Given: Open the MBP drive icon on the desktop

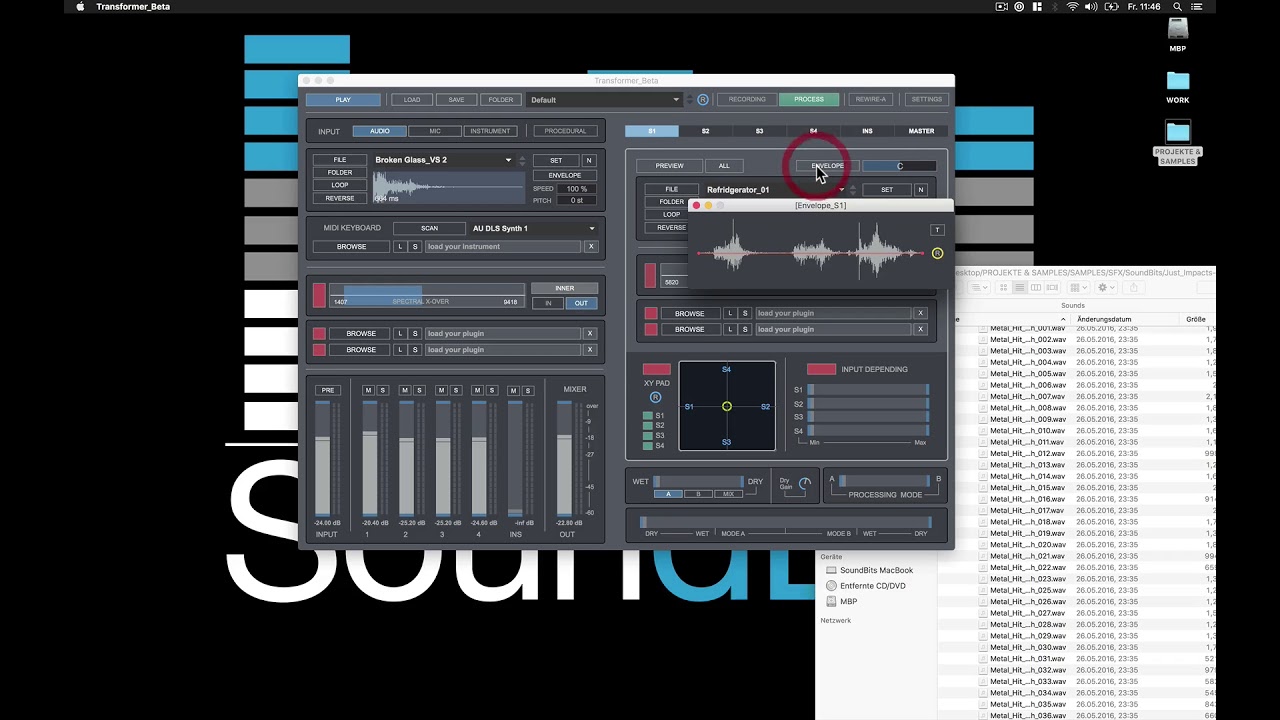Looking at the screenshot, I should [1178, 29].
